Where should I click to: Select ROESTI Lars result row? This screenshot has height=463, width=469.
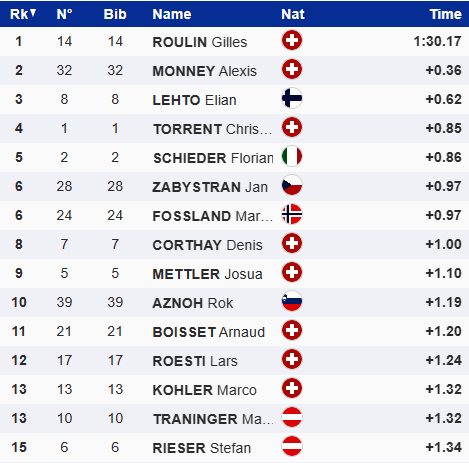tap(234, 360)
